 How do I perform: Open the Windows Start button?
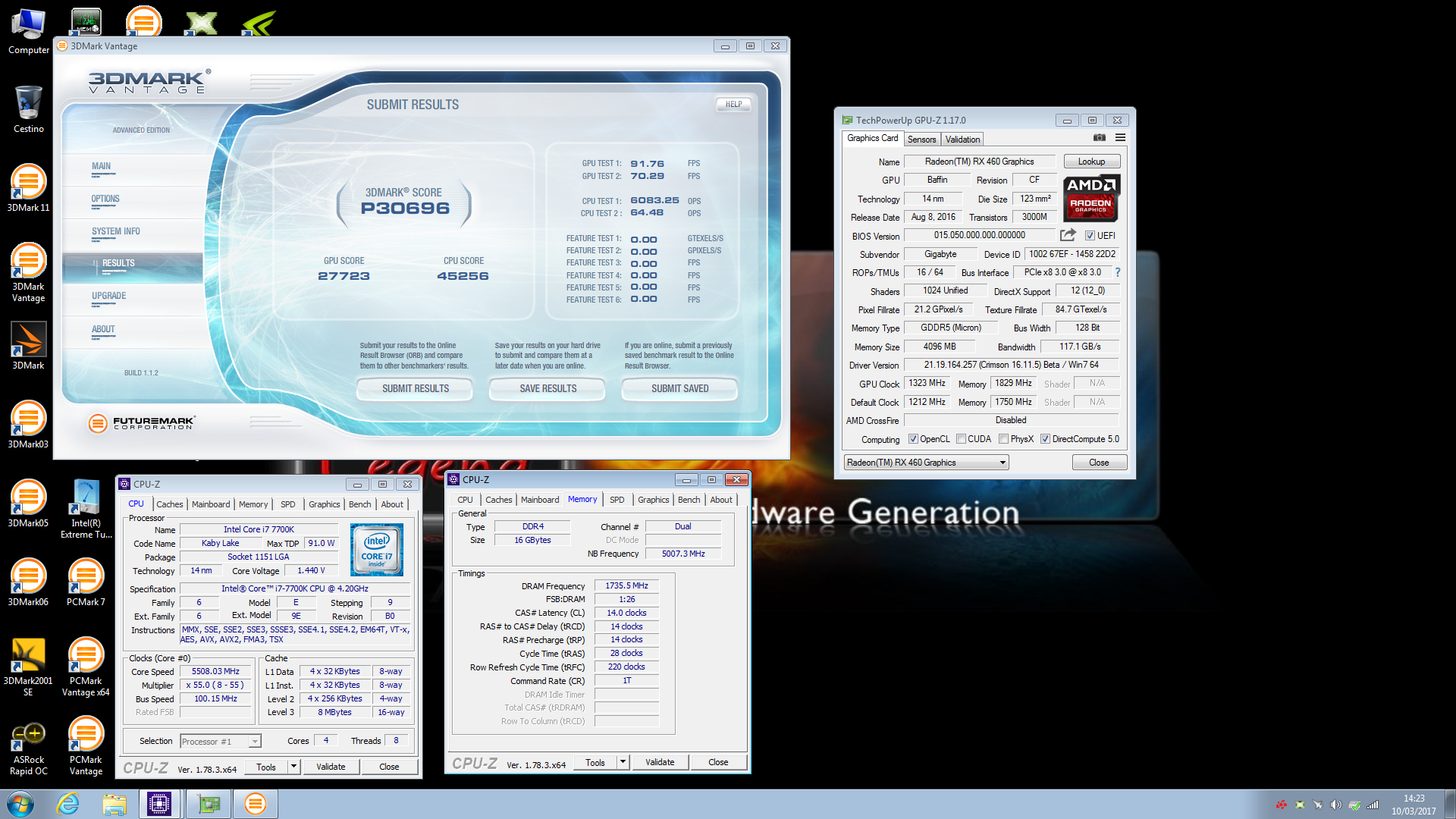pos(20,804)
